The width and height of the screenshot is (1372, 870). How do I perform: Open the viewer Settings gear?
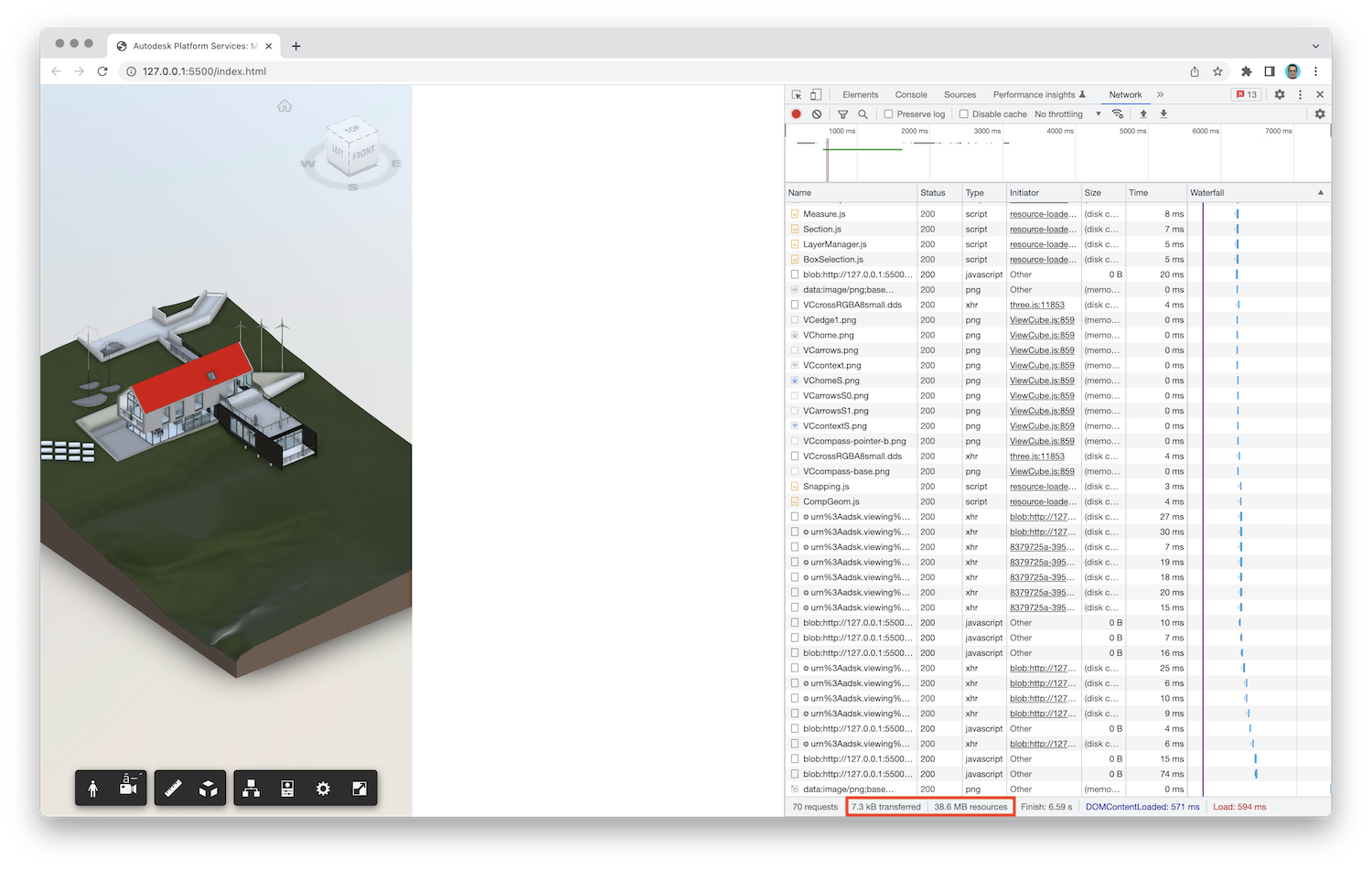tap(323, 788)
